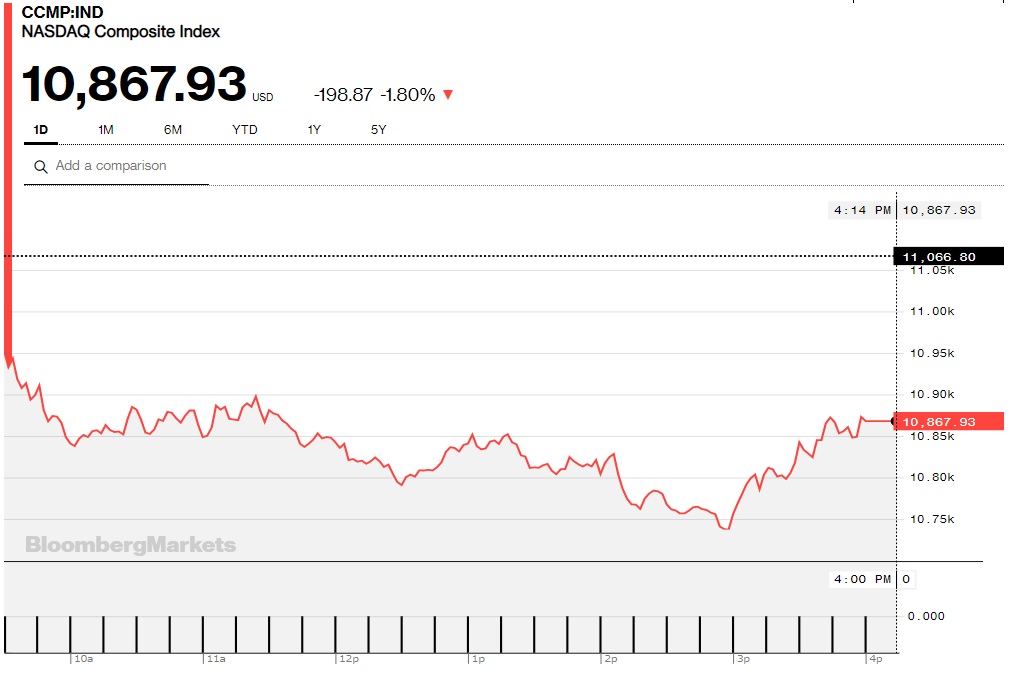This screenshot has width=1010, height=677.
Task: Click the 2p marker on time axis
Action: point(610,660)
